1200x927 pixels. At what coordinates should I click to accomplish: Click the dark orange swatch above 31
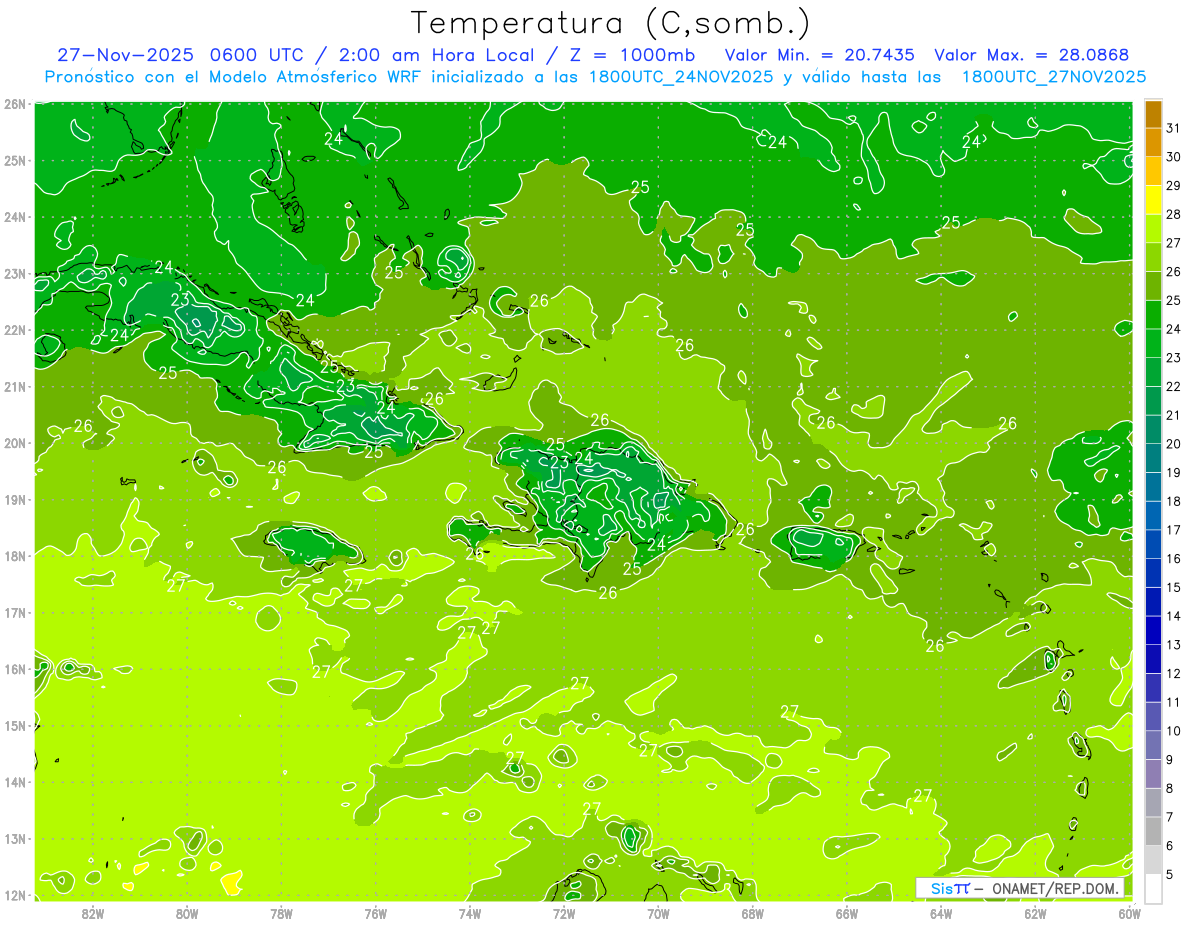point(1153,113)
